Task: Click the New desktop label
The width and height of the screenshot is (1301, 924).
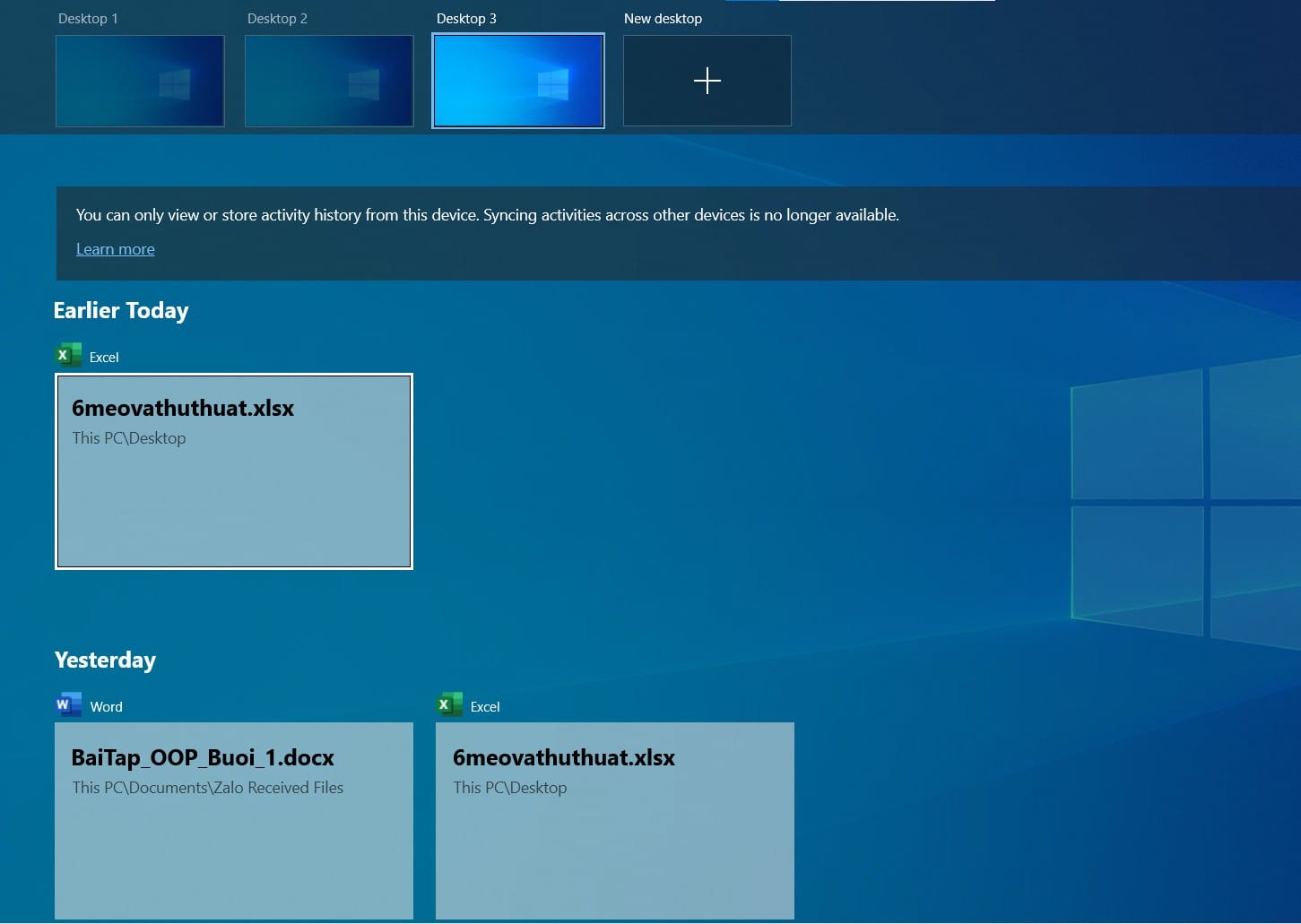Action: click(663, 19)
